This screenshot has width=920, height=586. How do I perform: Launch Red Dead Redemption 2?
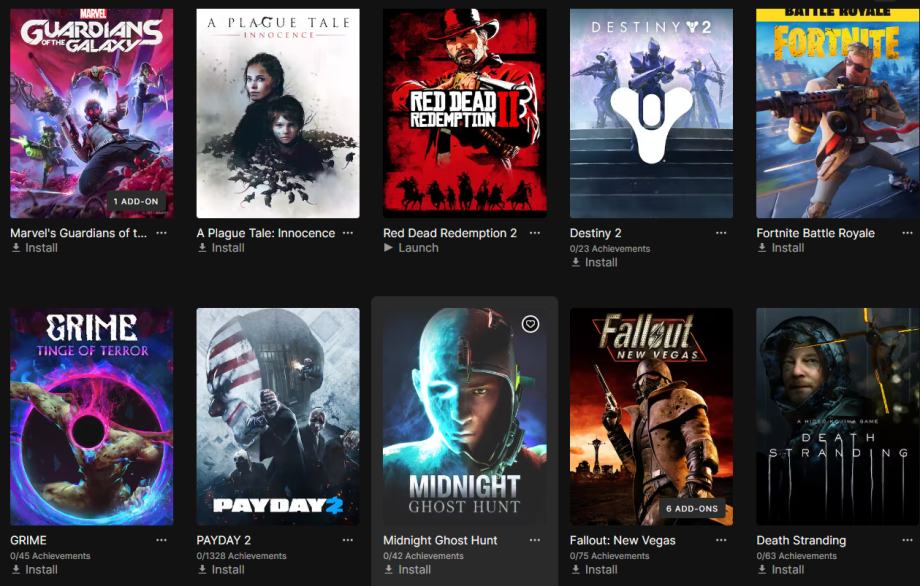tap(411, 248)
